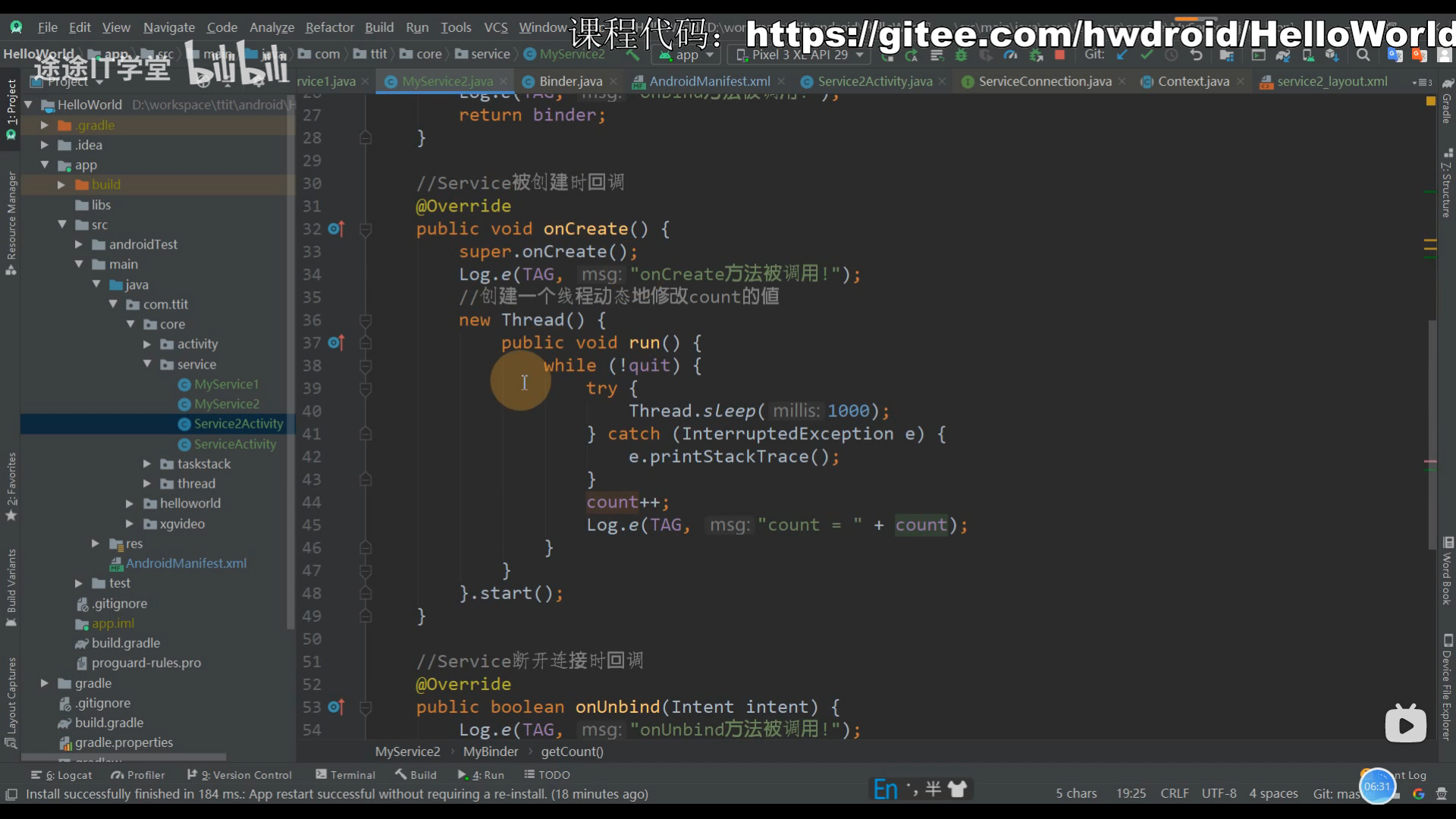Click the Git Show History clock icon
The height and width of the screenshot is (819, 1456).
click(x=1172, y=55)
